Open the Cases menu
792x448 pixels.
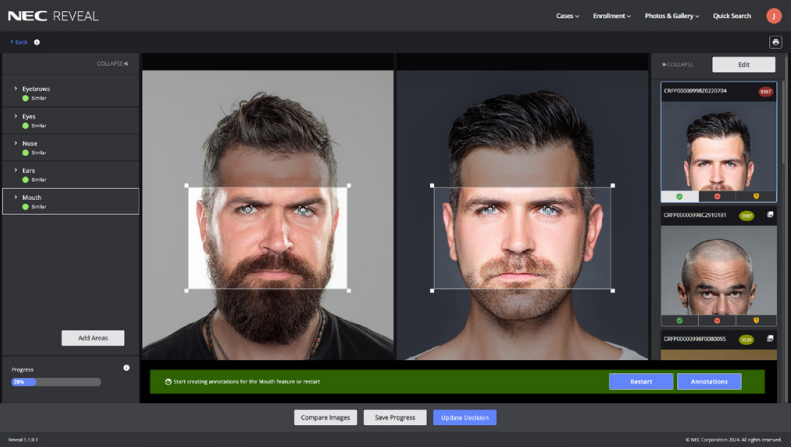coord(568,16)
